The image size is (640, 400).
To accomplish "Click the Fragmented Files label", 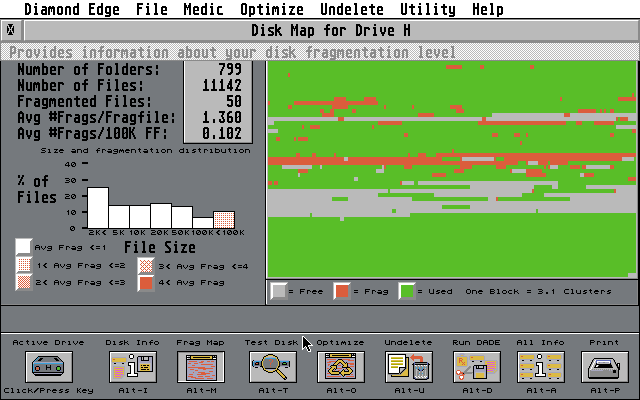I will click(x=84, y=101).
